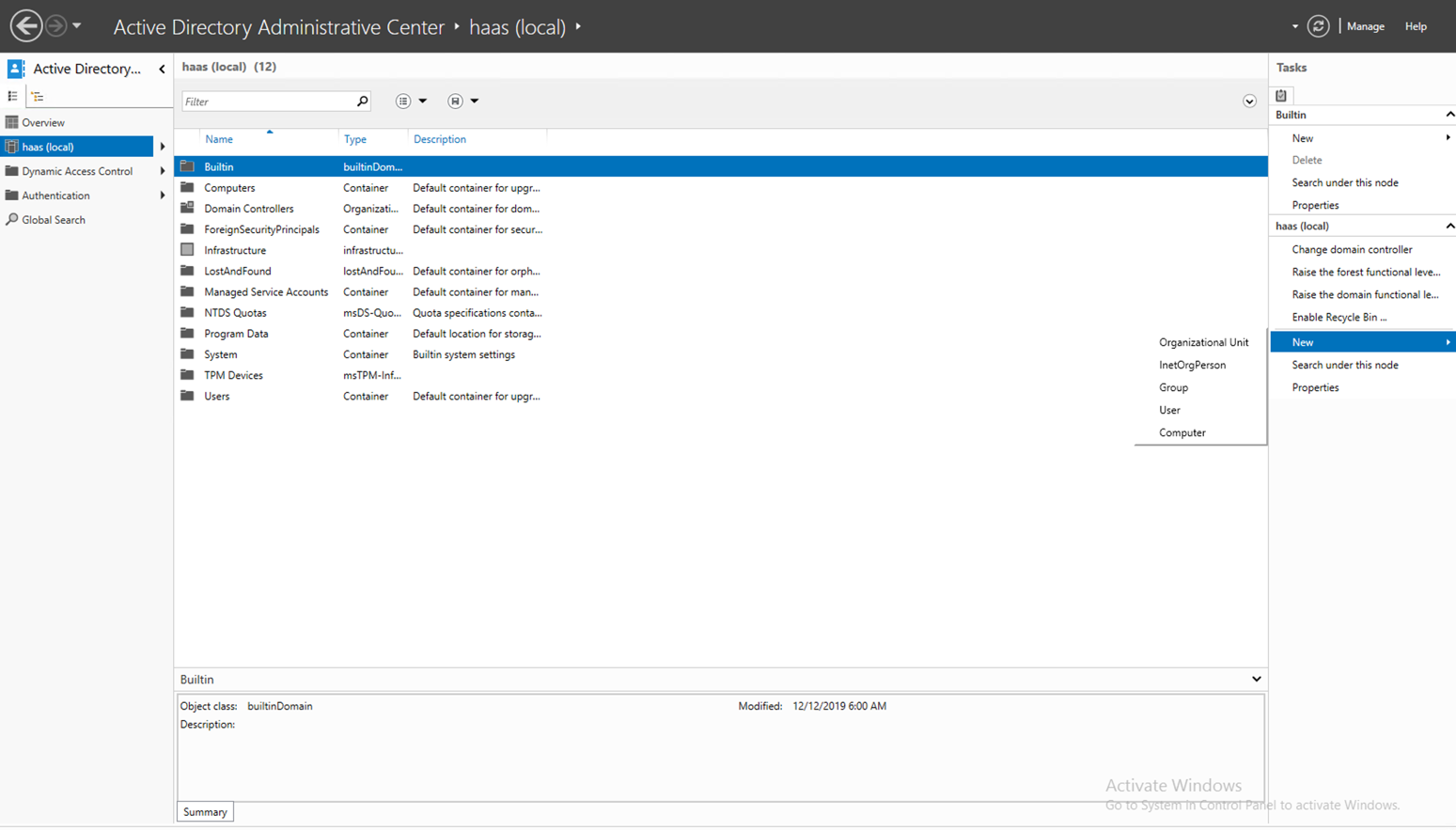Click the refresh icon in the header
Screen dimensions: 1456x830
pyautogui.click(x=1318, y=26)
